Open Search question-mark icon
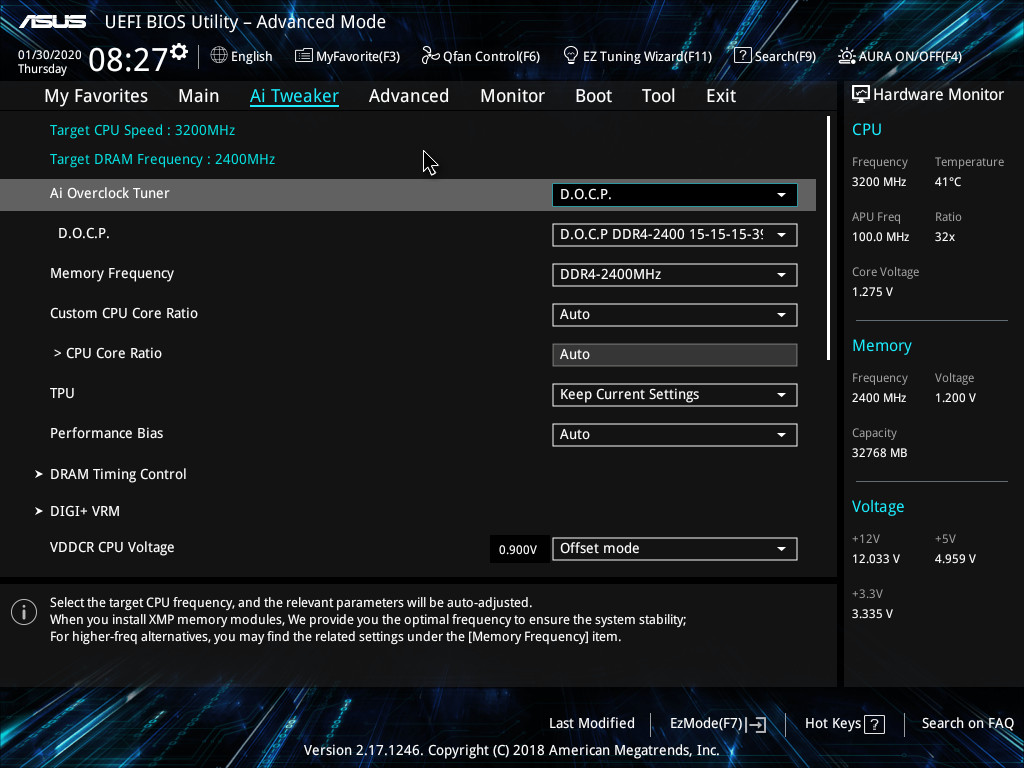 743,56
